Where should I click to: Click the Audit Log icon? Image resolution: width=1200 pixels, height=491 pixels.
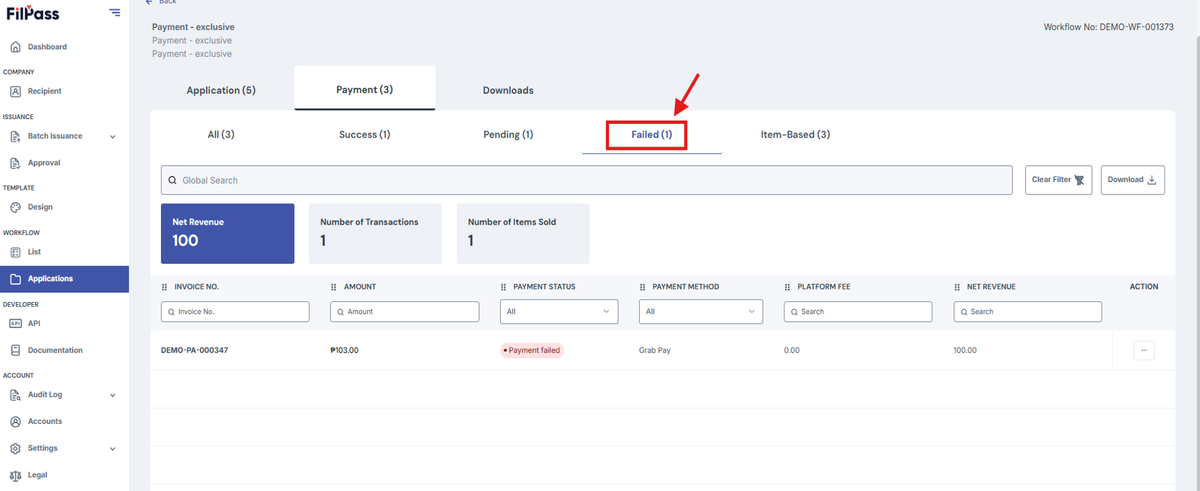click(x=15, y=395)
